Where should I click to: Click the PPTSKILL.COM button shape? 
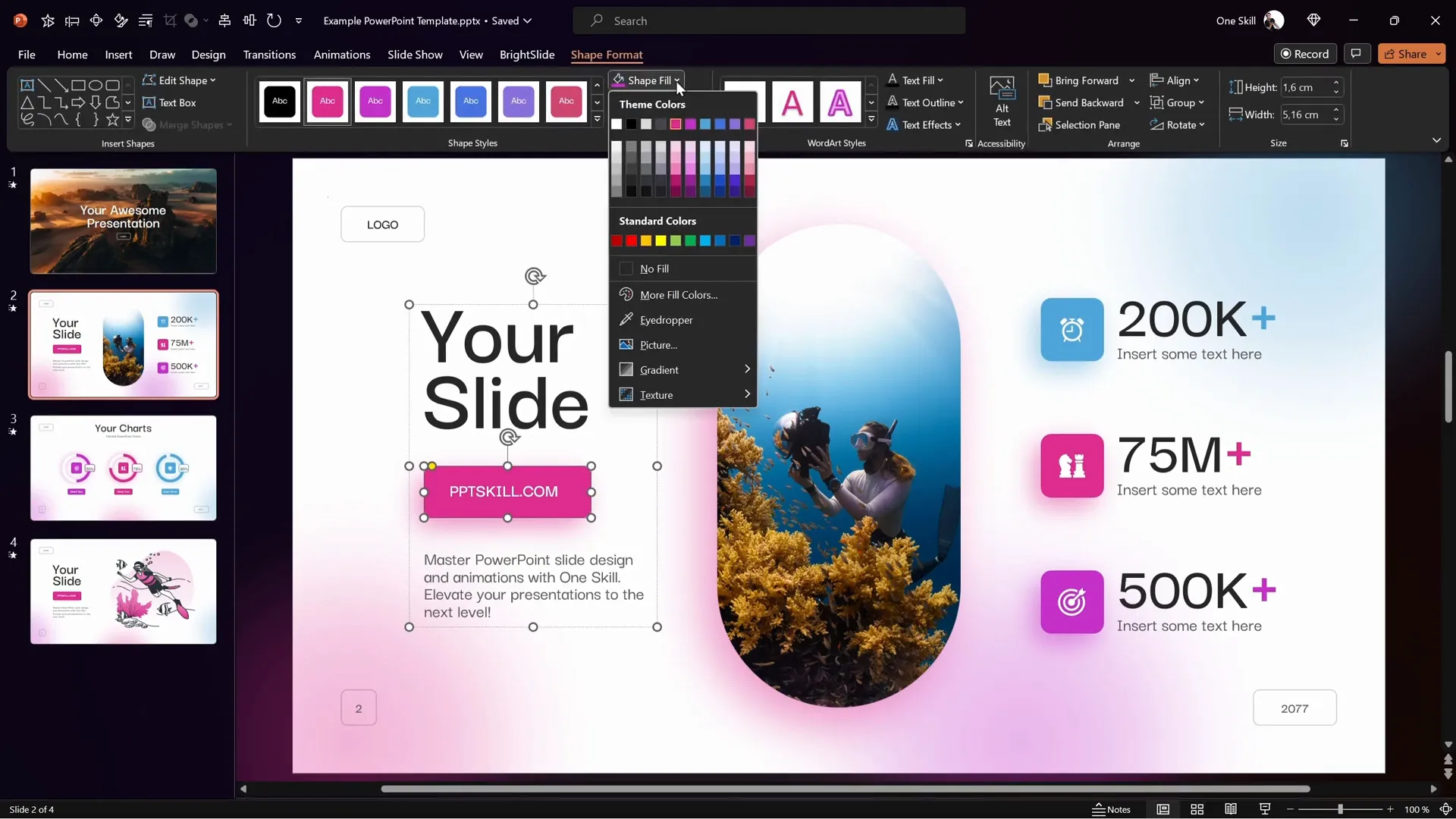(507, 491)
